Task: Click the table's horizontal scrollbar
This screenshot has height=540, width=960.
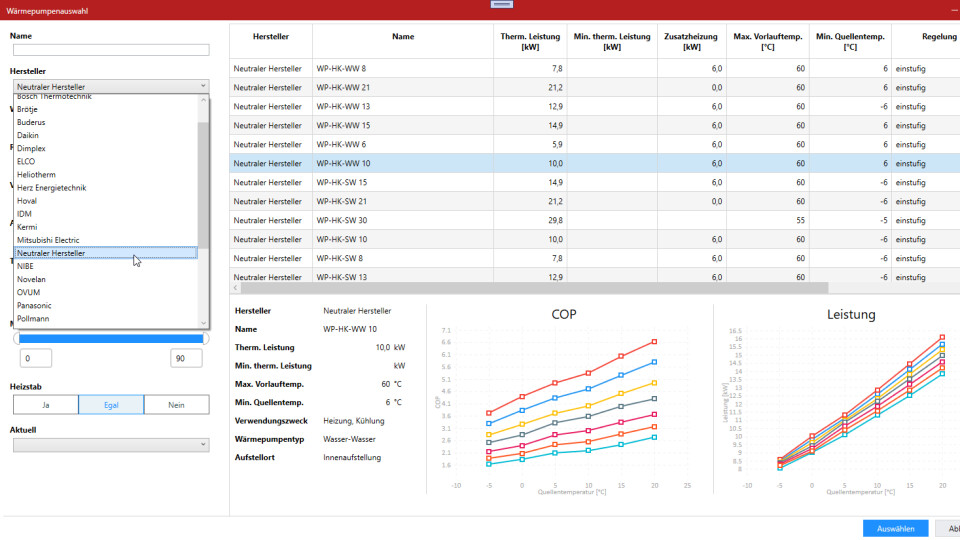Action: [530, 288]
